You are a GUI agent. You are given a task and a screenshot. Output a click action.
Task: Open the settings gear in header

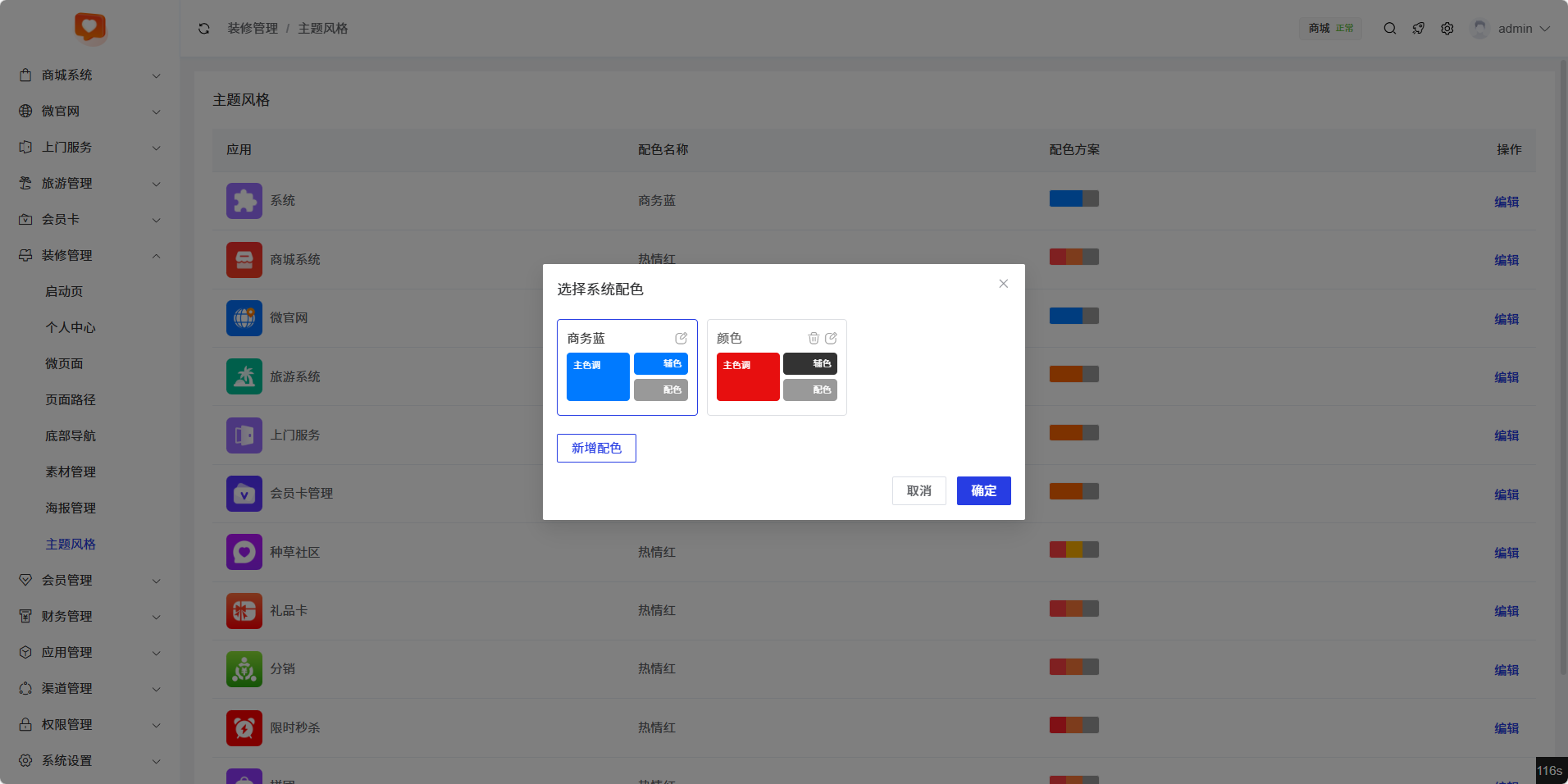click(1447, 29)
